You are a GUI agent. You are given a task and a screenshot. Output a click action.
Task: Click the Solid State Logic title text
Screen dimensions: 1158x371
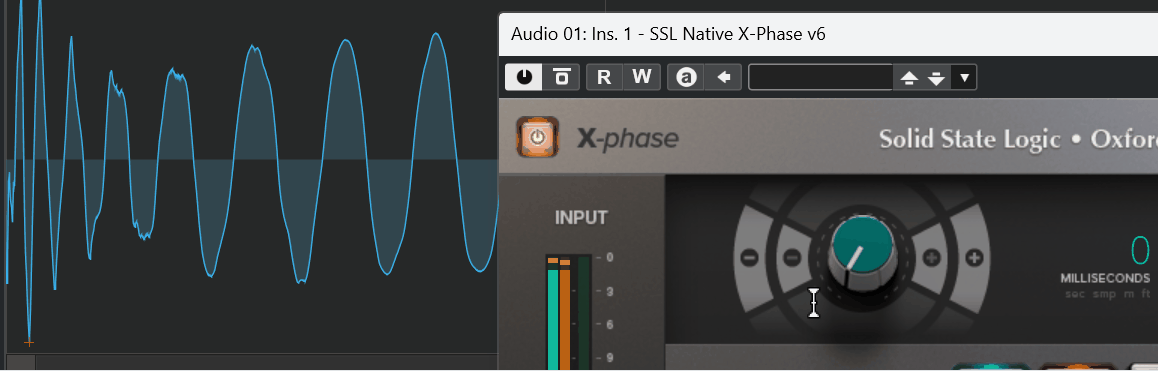click(969, 139)
